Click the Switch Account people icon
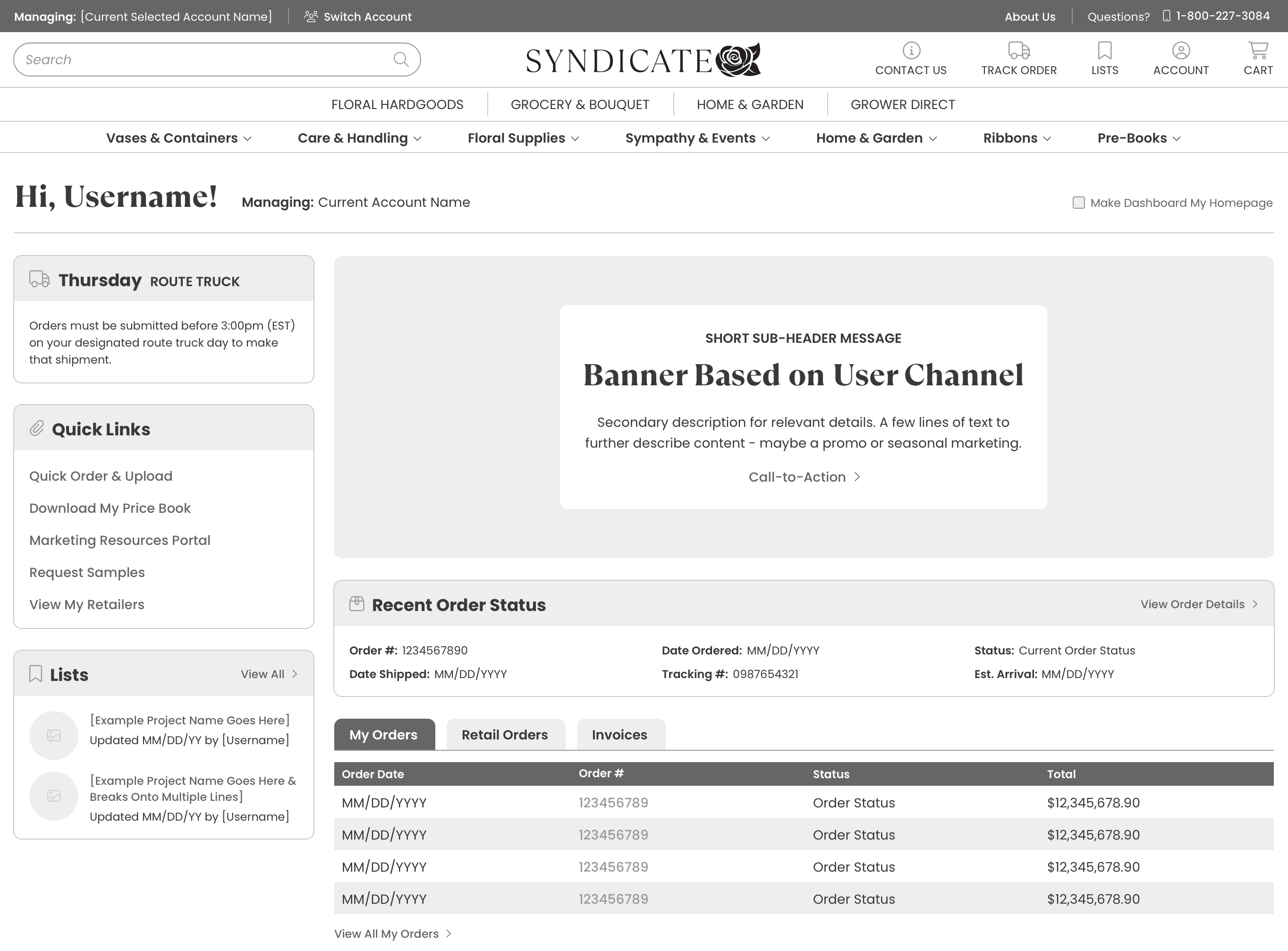This screenshot has width=1288, height=951. click(311, 16)
